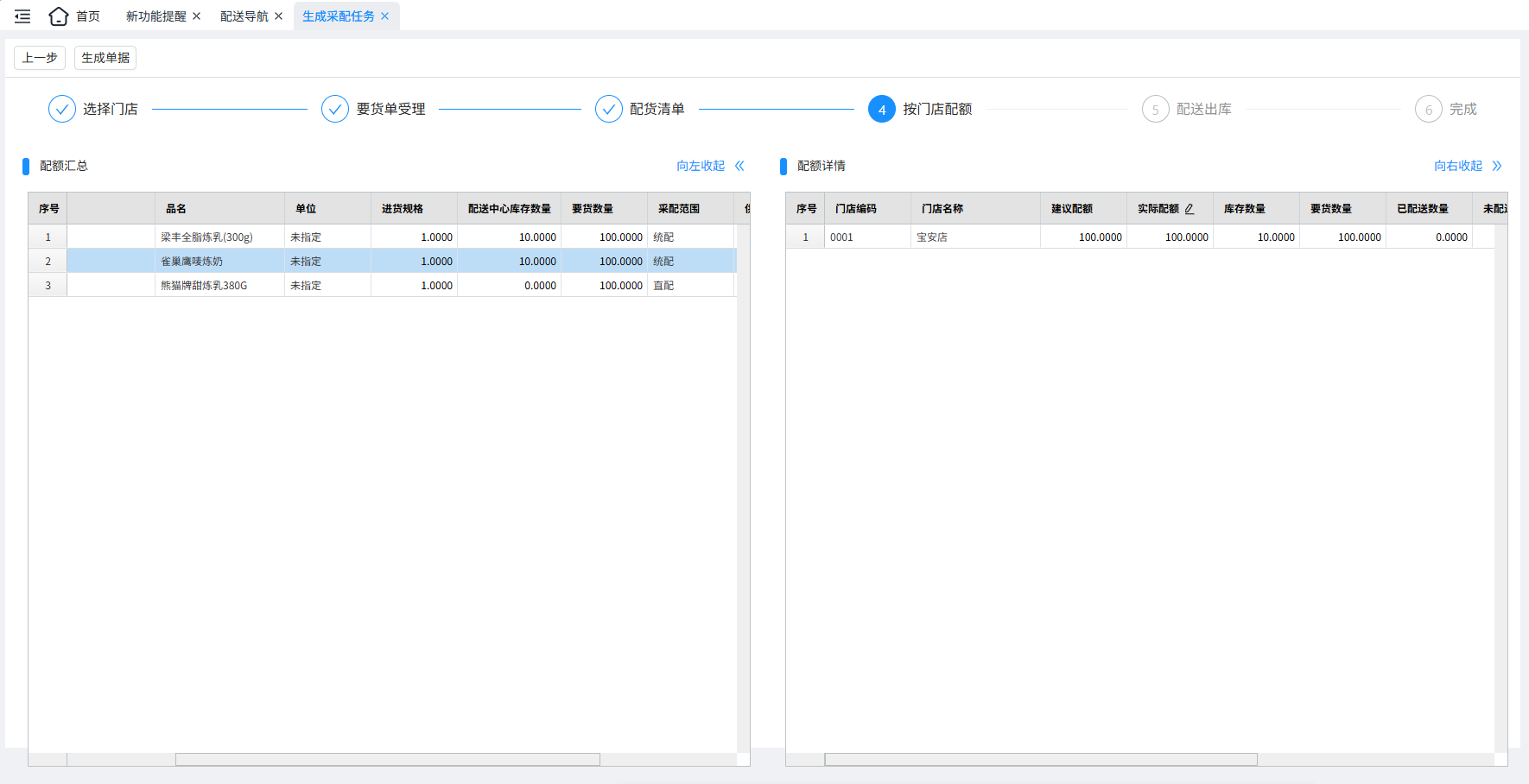Image resolution: width=1529 pixels, height=784 pixels.
Task: Click the 选择门店 step checkmark icon
Action: coord(62,109)
